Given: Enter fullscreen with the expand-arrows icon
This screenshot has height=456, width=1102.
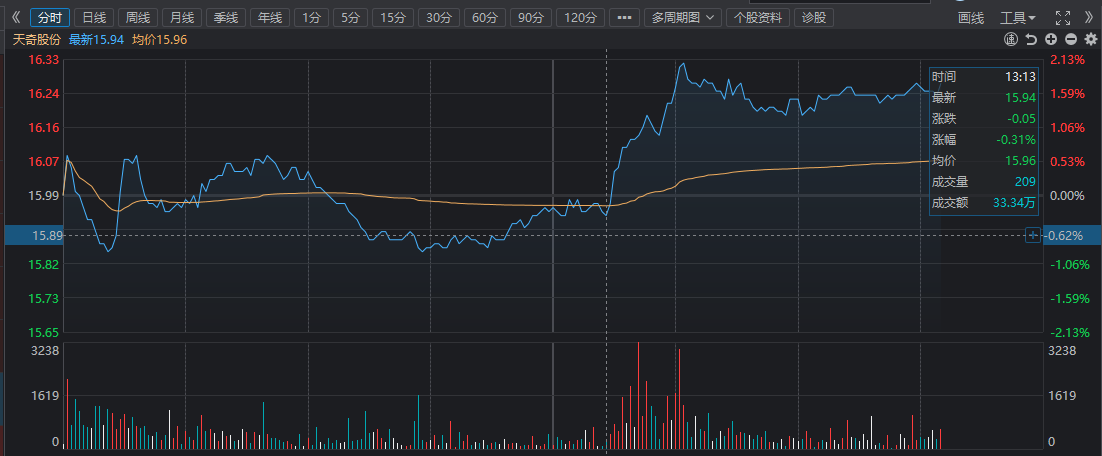Looking at the screenshot, I should click(1062, 18).
